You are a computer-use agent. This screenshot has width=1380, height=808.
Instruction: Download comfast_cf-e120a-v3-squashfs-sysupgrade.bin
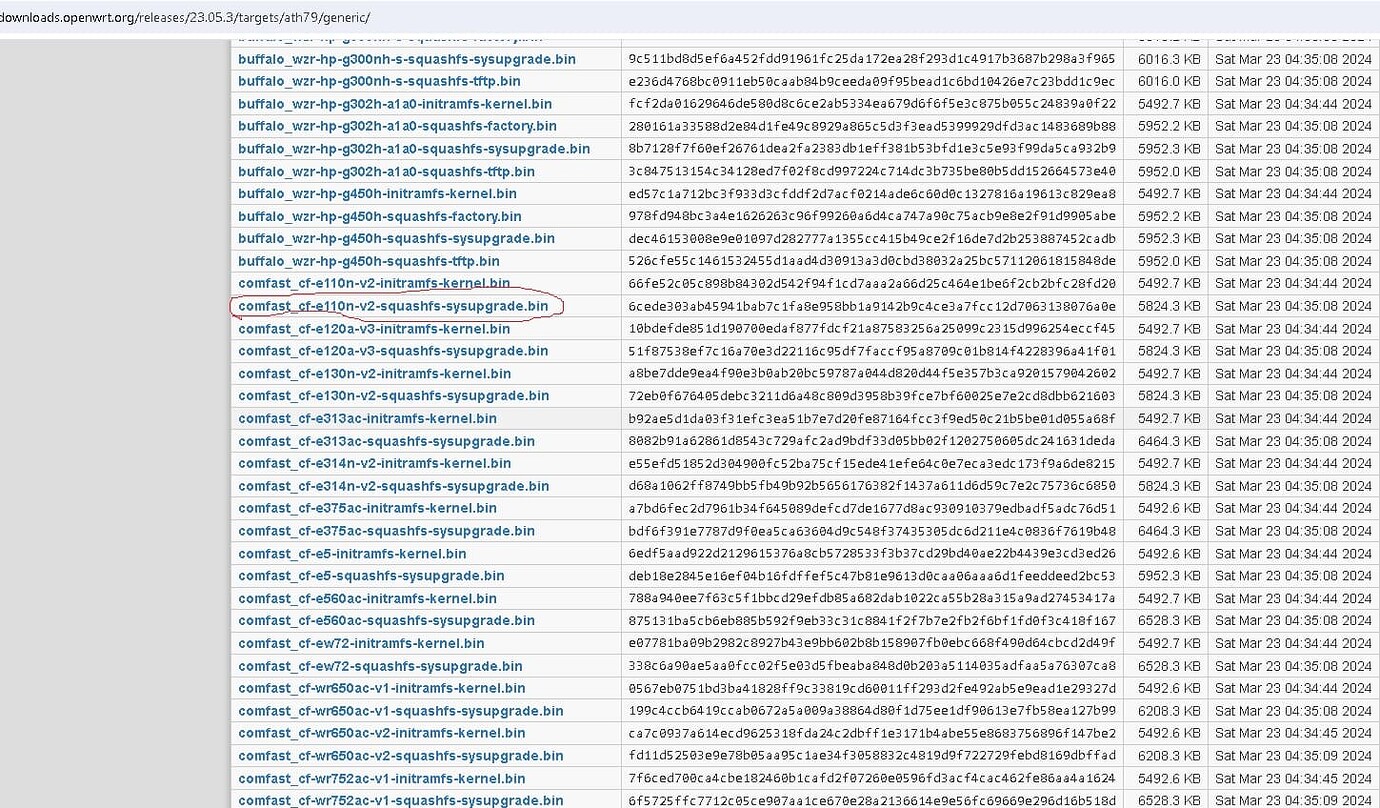393,351
